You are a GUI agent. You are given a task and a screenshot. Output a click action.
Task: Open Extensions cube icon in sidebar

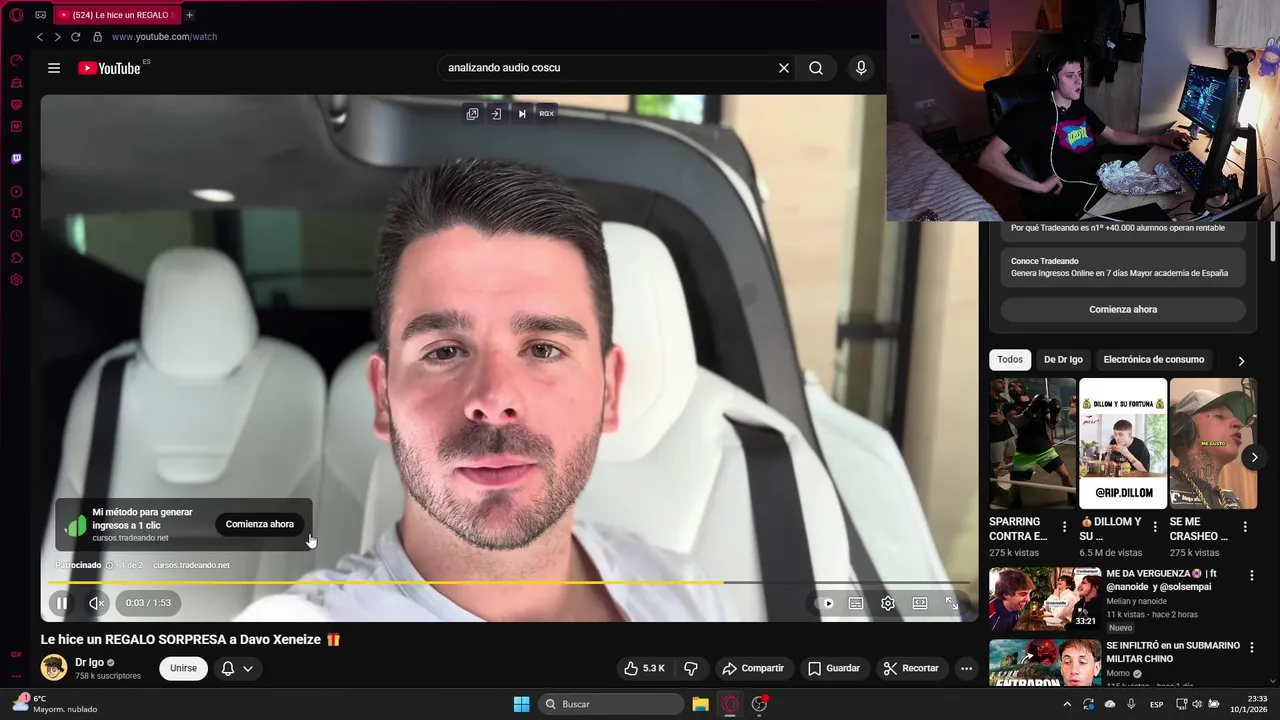[16, 258]
